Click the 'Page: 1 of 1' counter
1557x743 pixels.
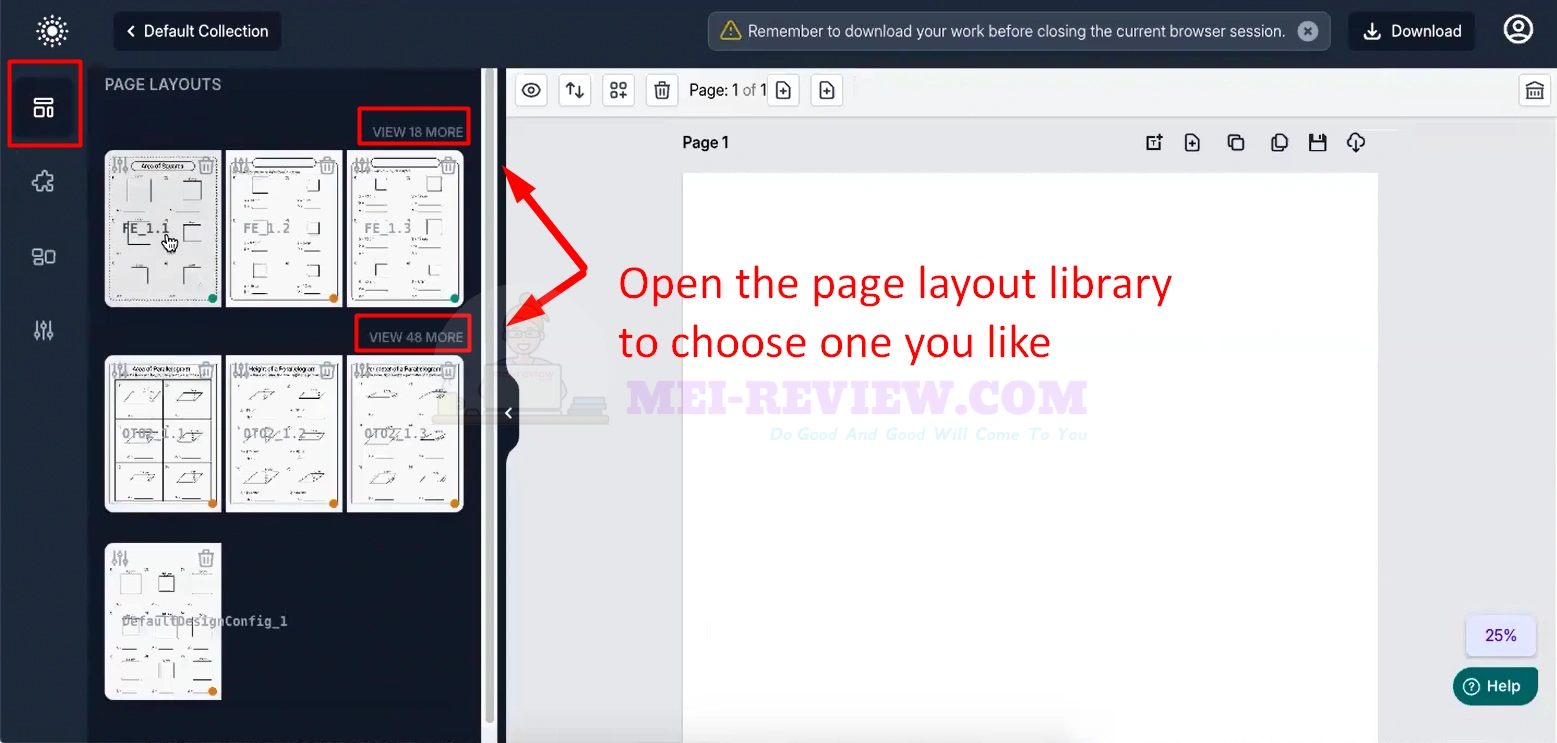point(728,91)
